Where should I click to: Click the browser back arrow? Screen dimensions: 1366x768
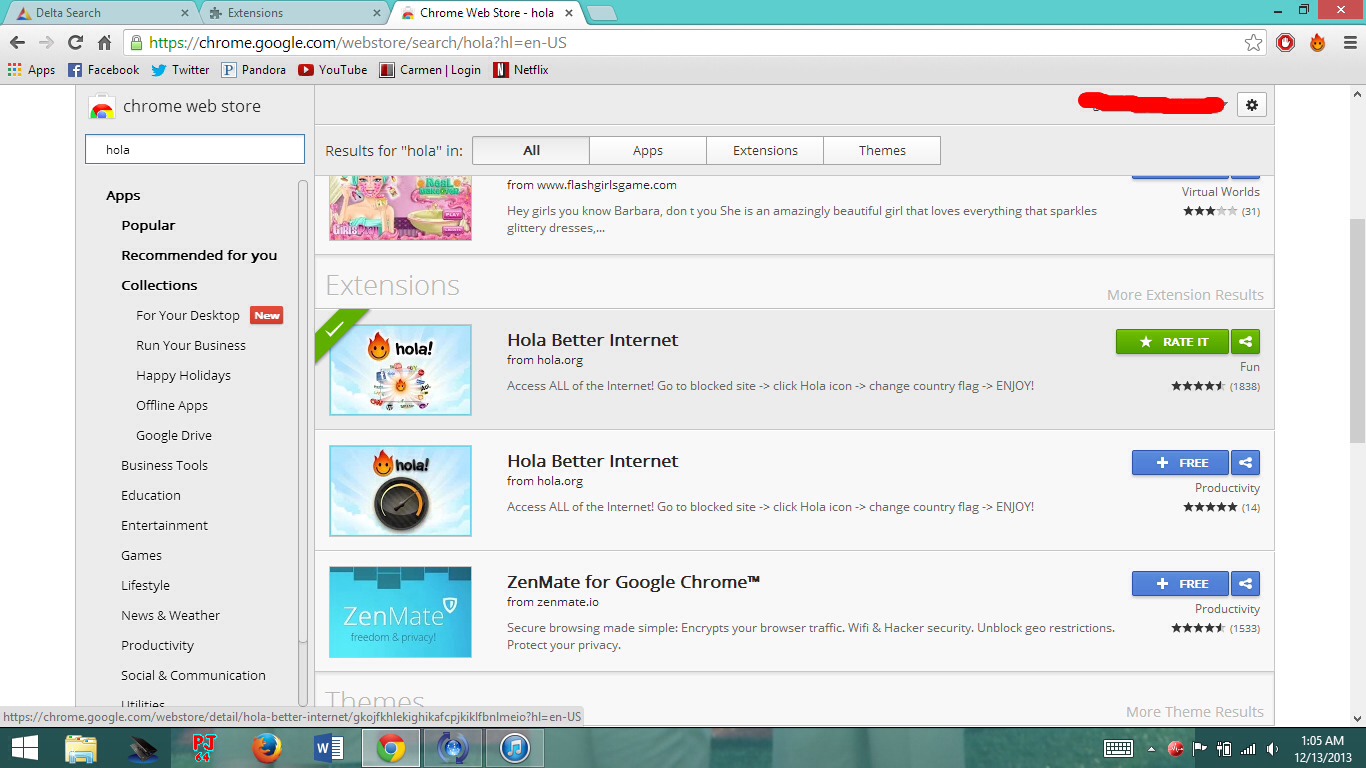point(17,43)
